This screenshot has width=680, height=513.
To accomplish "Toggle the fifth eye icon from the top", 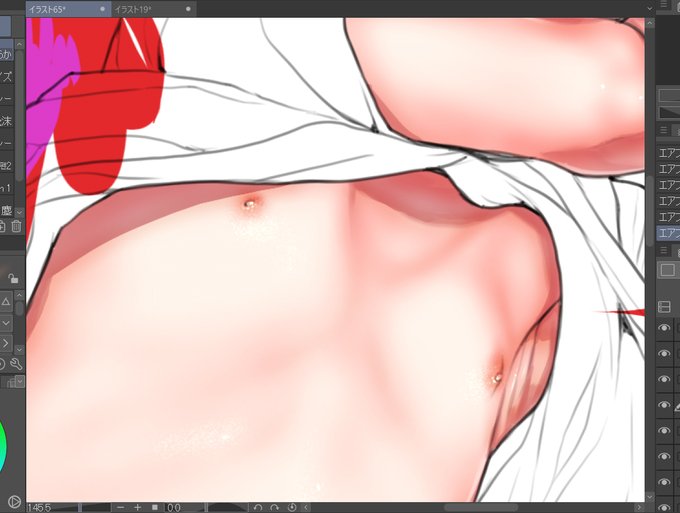I will click(664, 431).
